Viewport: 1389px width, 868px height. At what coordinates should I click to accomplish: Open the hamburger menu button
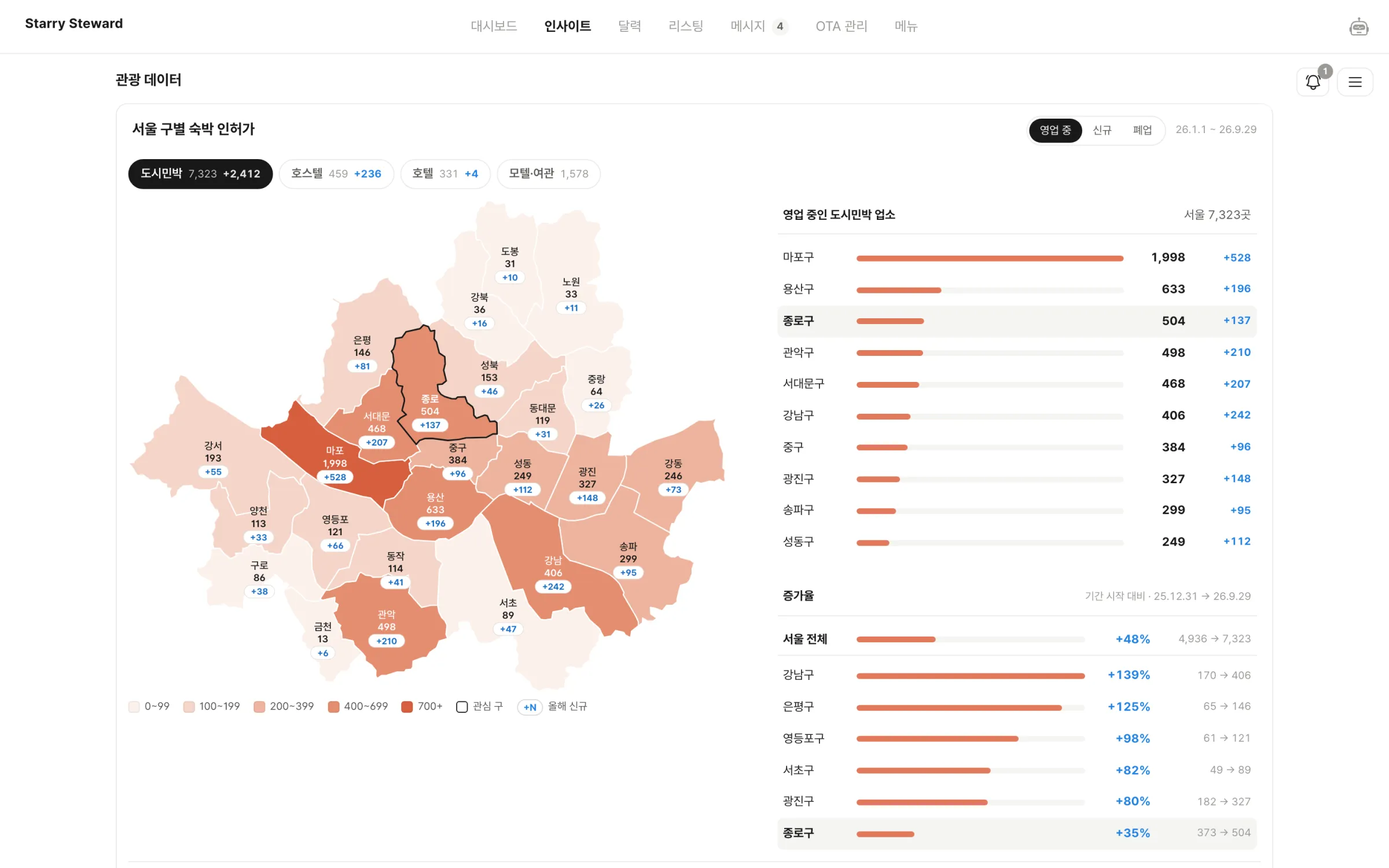pyautogui.click(x=1355, y=82)
